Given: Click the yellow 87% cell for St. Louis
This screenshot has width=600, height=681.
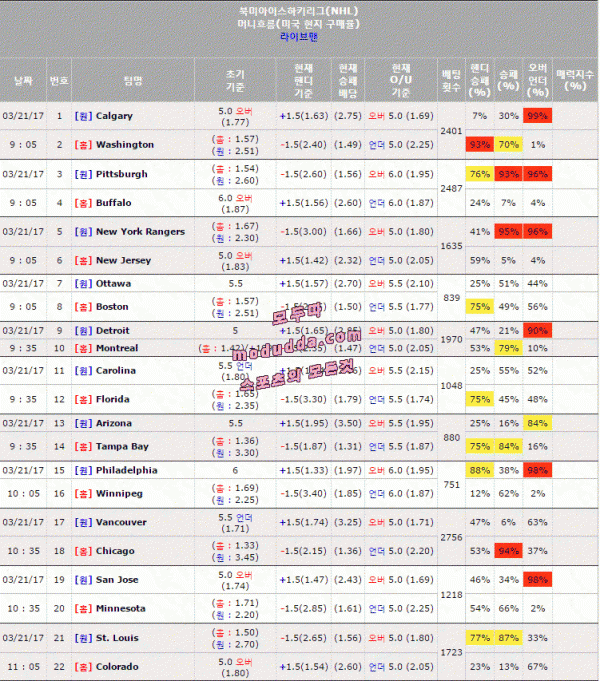Looking at the screenshot, I should 508,638.
